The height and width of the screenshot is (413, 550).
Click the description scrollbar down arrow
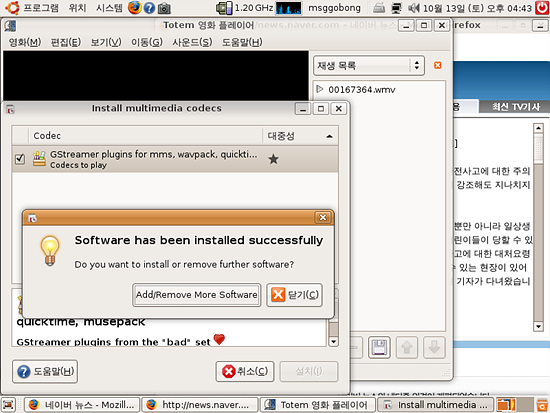[334, 341]
